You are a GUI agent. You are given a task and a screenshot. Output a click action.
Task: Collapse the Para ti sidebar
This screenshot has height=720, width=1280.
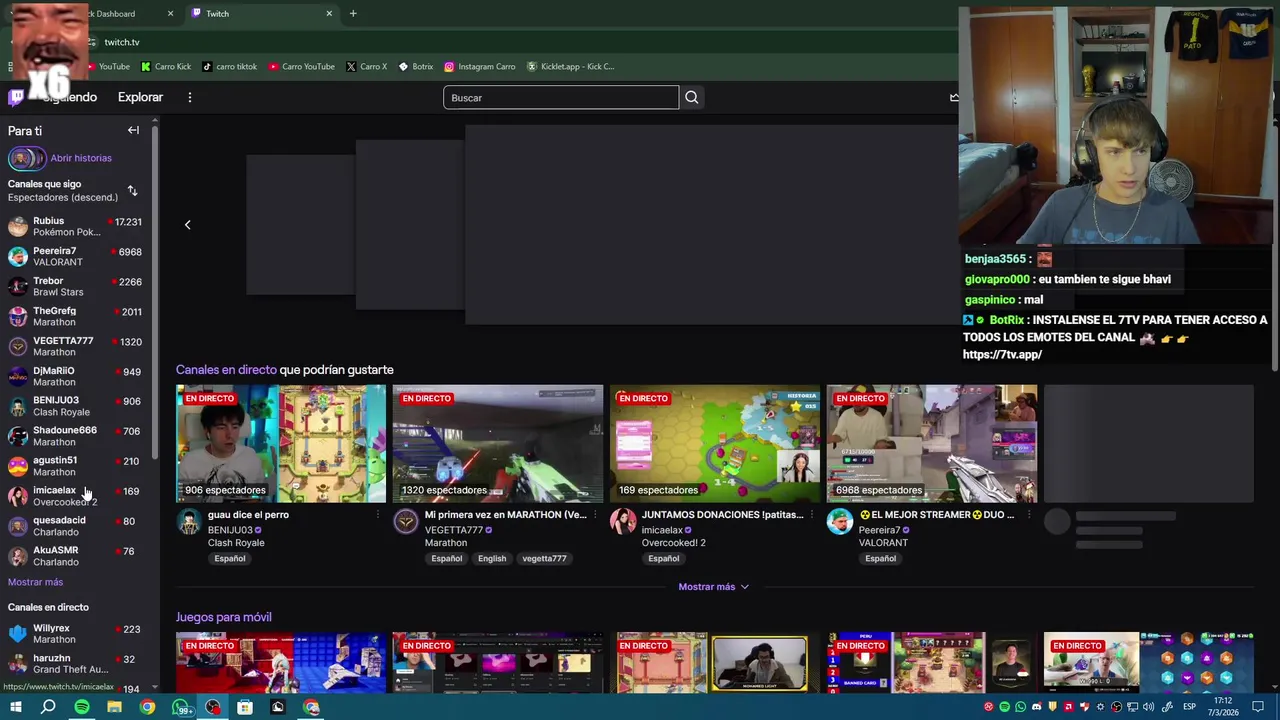pyautogui.click(x=133, y=130)
